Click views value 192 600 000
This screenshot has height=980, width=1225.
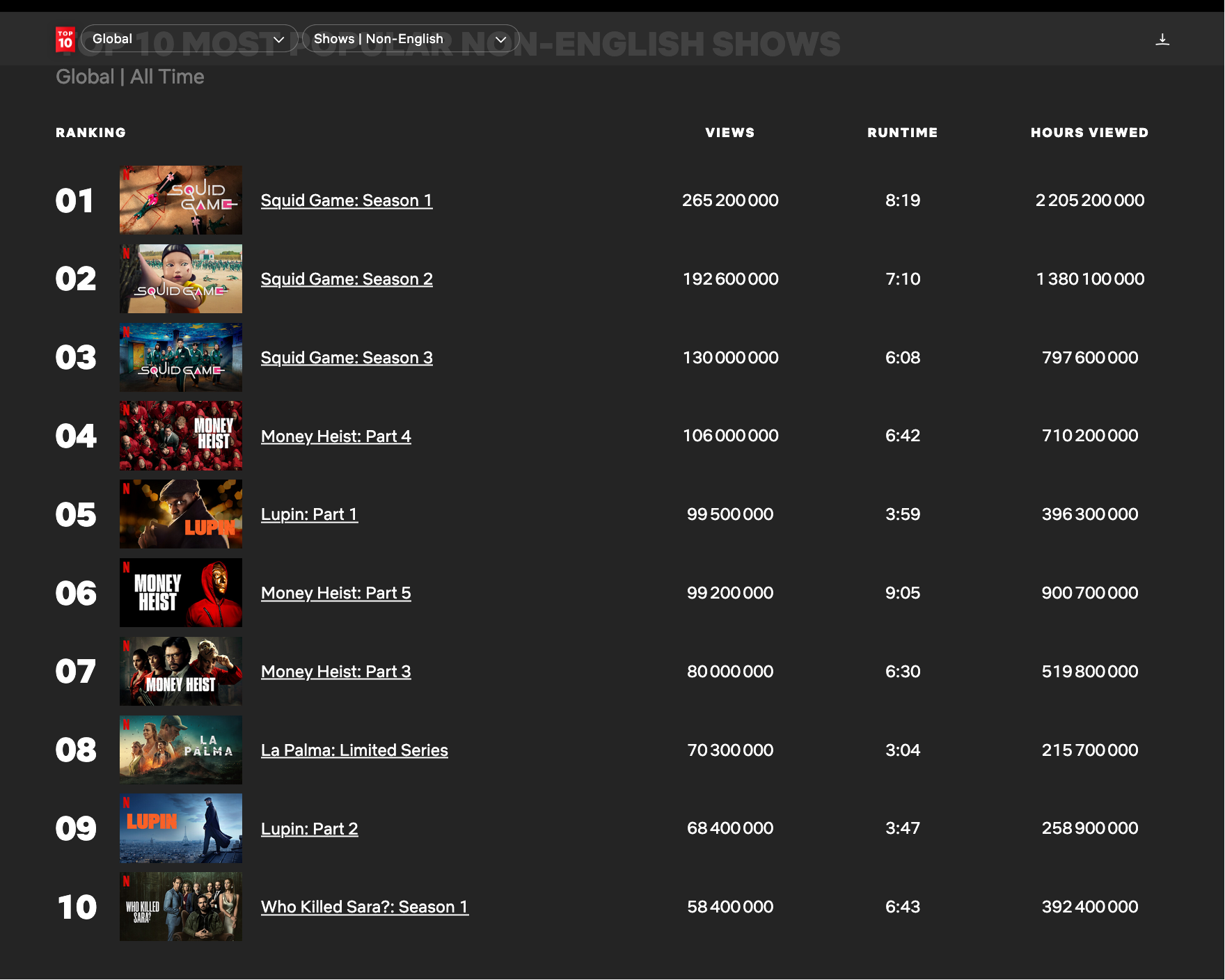click(x=730, y=279)
